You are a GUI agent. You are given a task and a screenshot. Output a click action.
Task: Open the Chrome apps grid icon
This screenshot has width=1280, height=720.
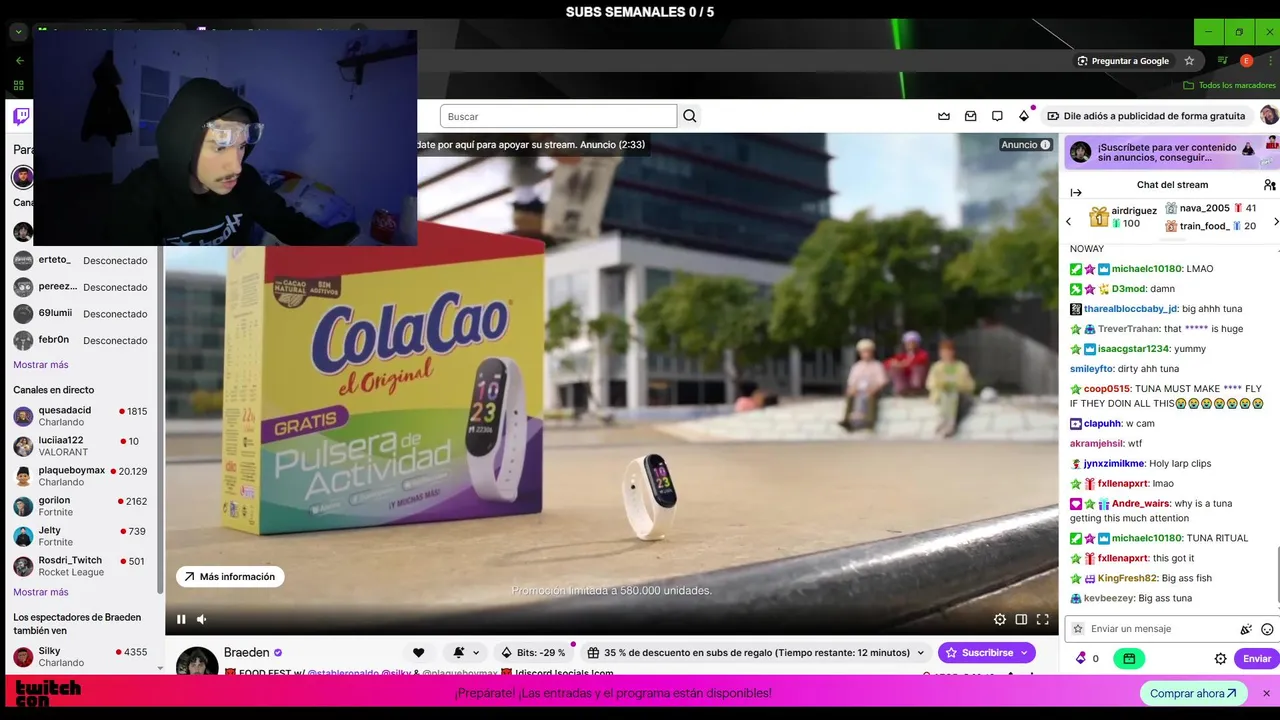(18, 85)
